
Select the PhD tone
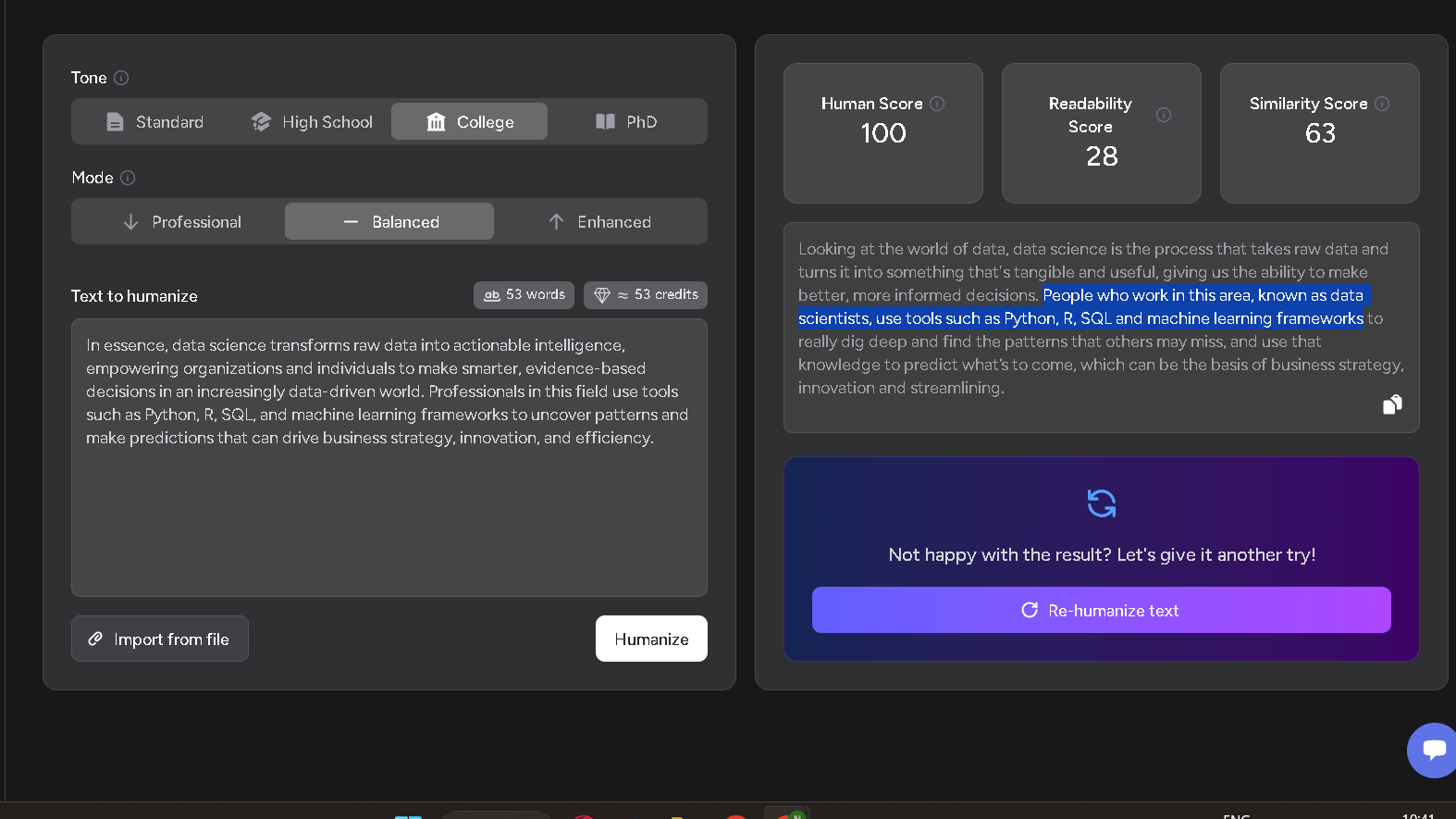click(626, 121)
